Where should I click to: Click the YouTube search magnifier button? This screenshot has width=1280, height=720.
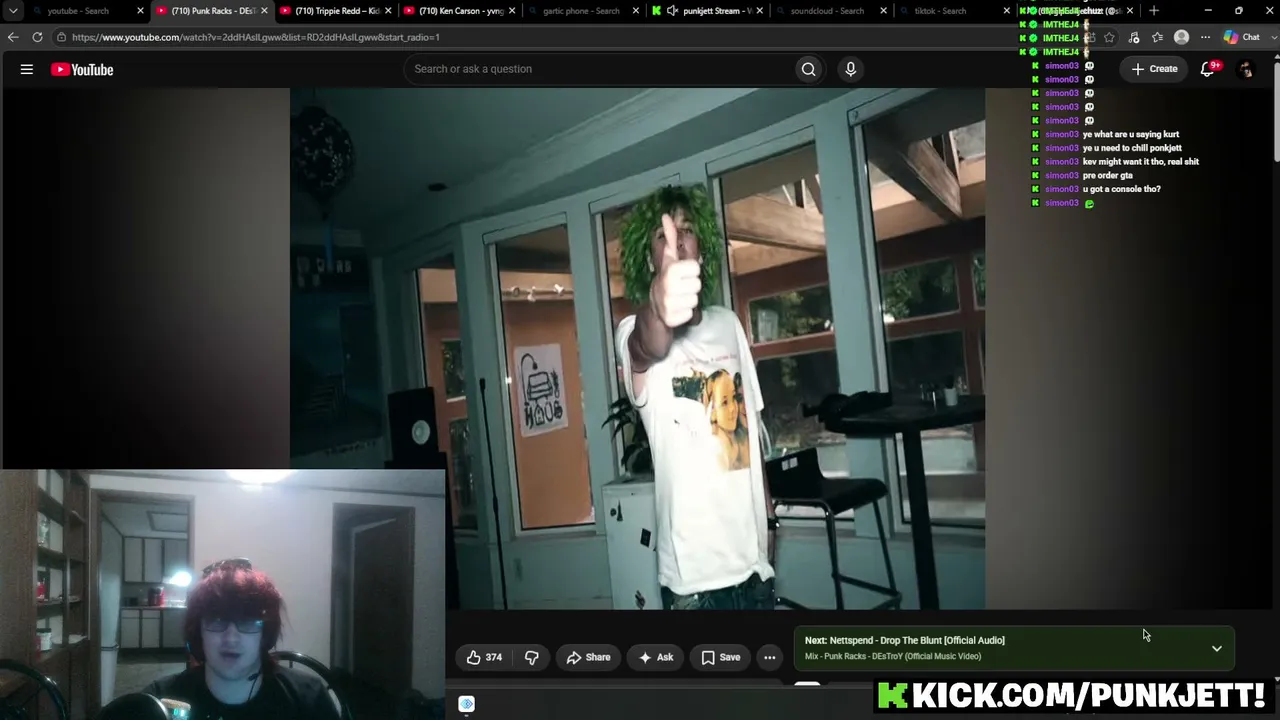[x=808, y=69]
